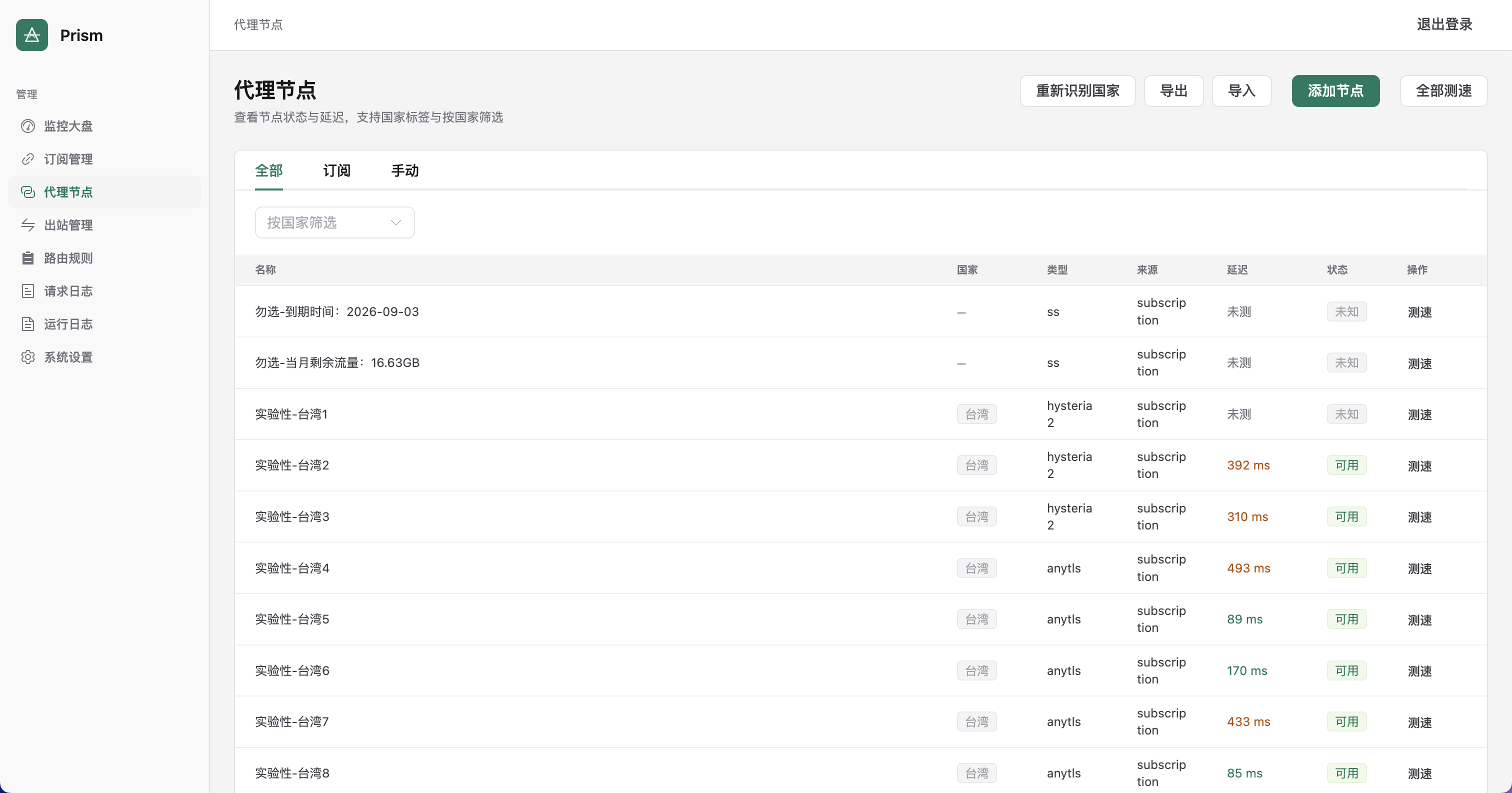
Task: Click the chevron in country filter
Action: coord(395,222)
